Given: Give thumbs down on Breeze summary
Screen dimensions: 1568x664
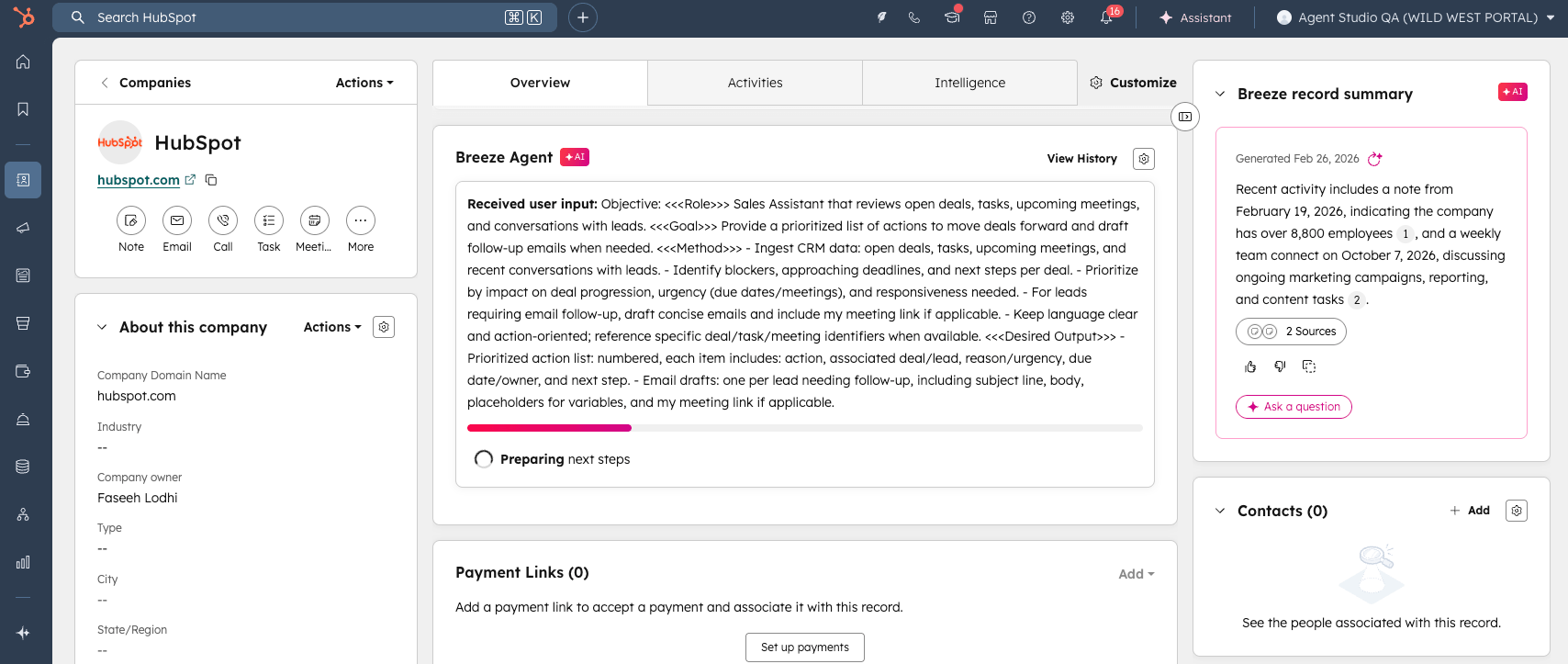Looking at the screenshot, I should pyautogui.click(x=1280, y=366).
